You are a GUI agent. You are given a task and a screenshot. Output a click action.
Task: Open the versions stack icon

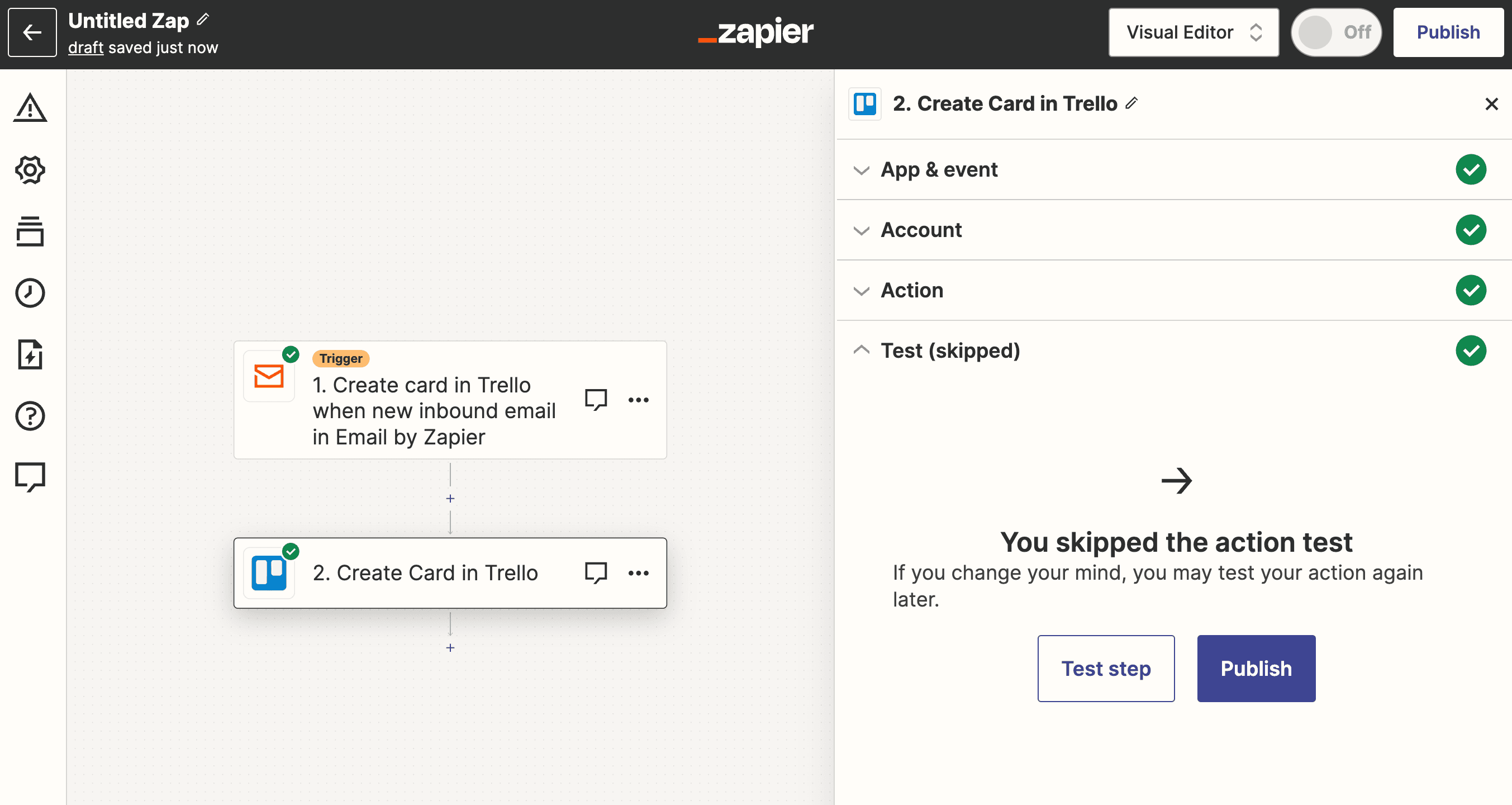(x=30, y=231)
